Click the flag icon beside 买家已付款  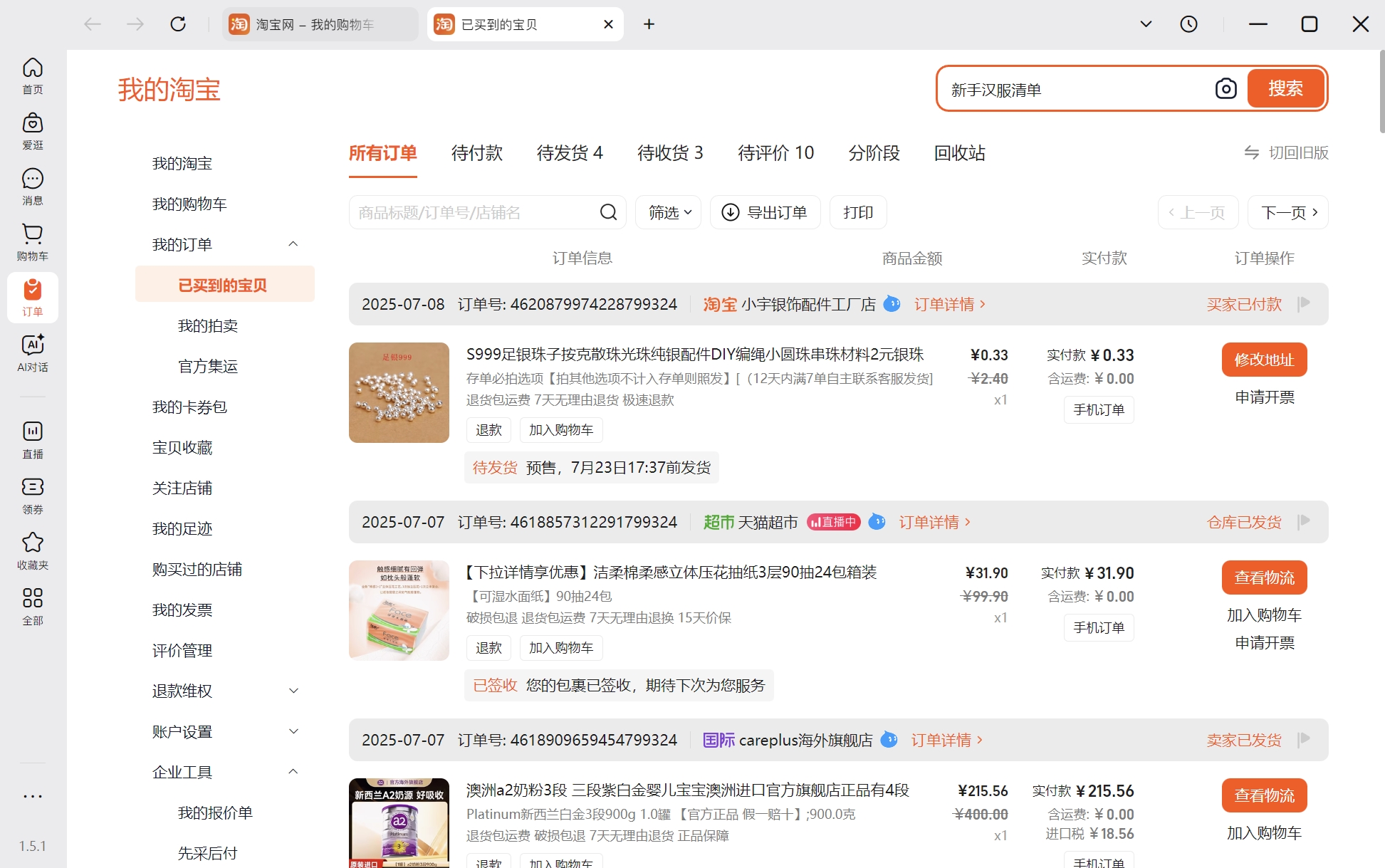(x=1305, y=302)
